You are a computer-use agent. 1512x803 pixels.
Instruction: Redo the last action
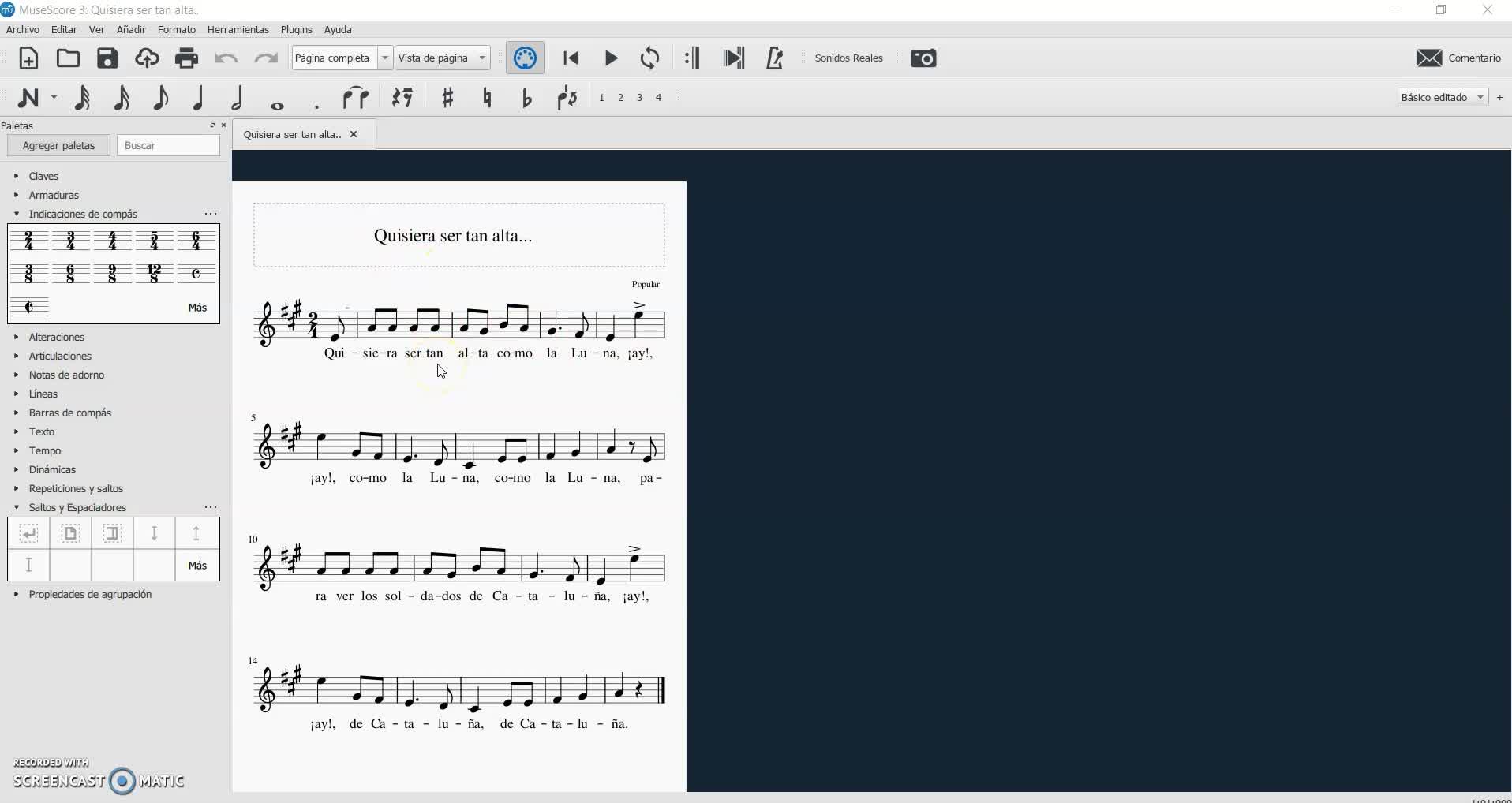pos(267,58)
